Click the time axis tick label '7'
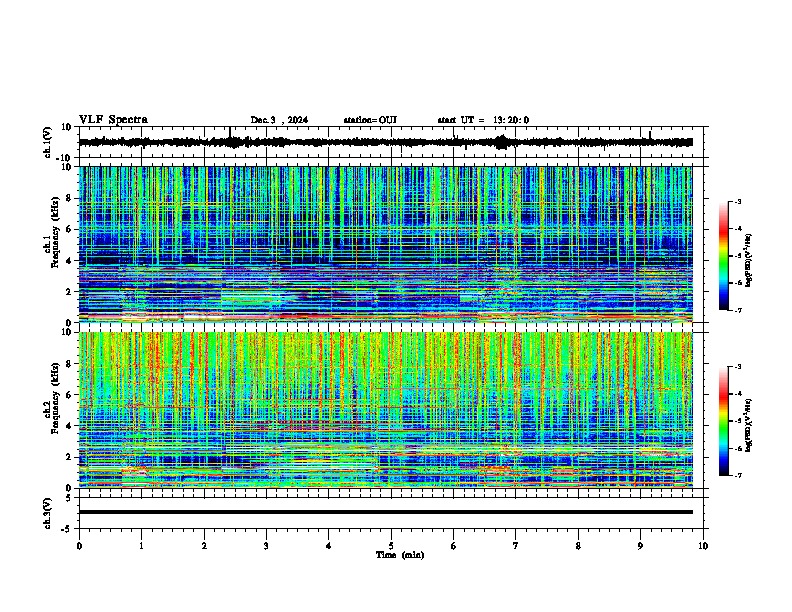This screenshot has height=612, width=792. 516,546
